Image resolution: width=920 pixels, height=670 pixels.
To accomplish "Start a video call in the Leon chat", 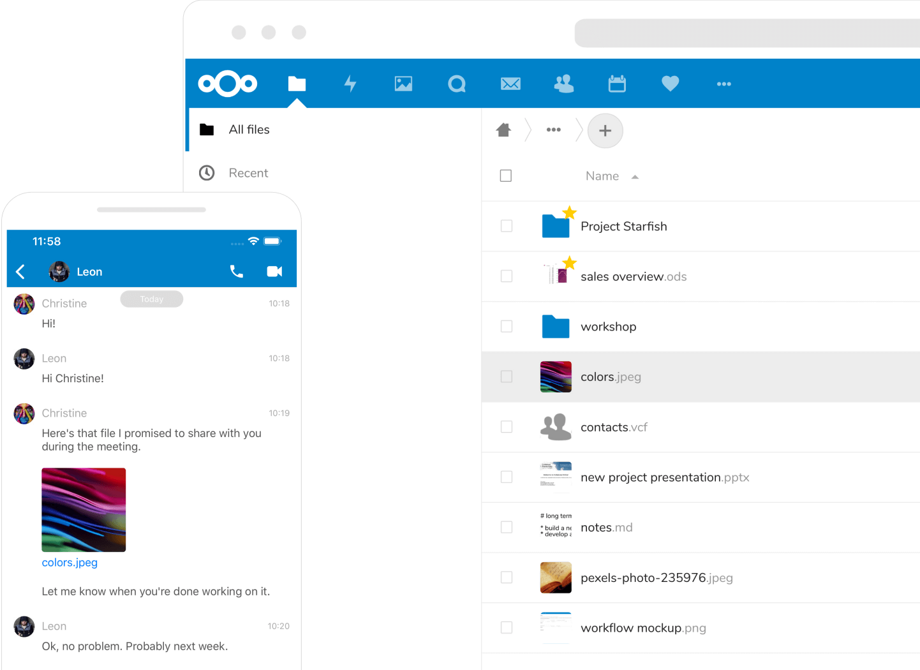I will (x=275, y=271).
